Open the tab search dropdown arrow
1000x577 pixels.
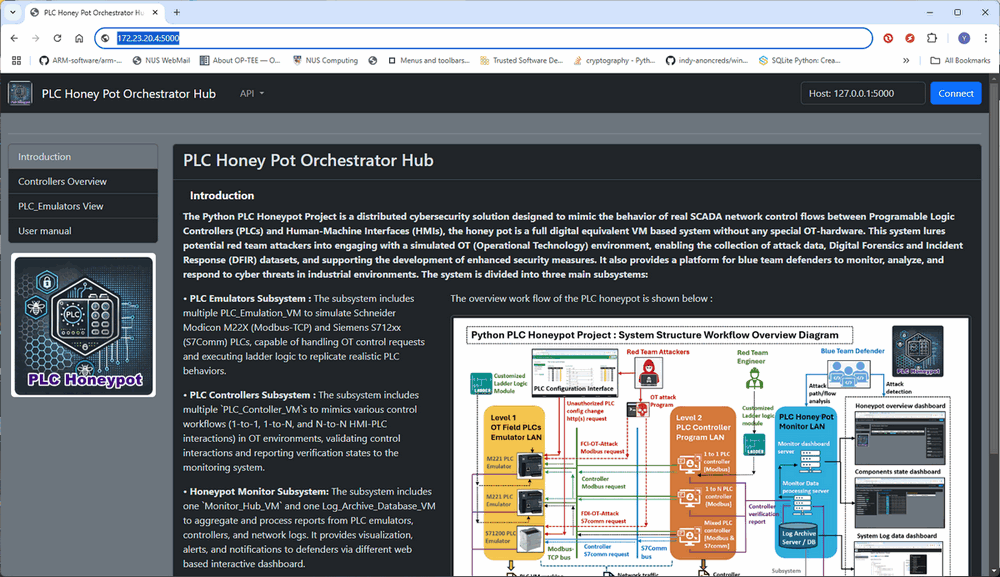tap(12, 12)
